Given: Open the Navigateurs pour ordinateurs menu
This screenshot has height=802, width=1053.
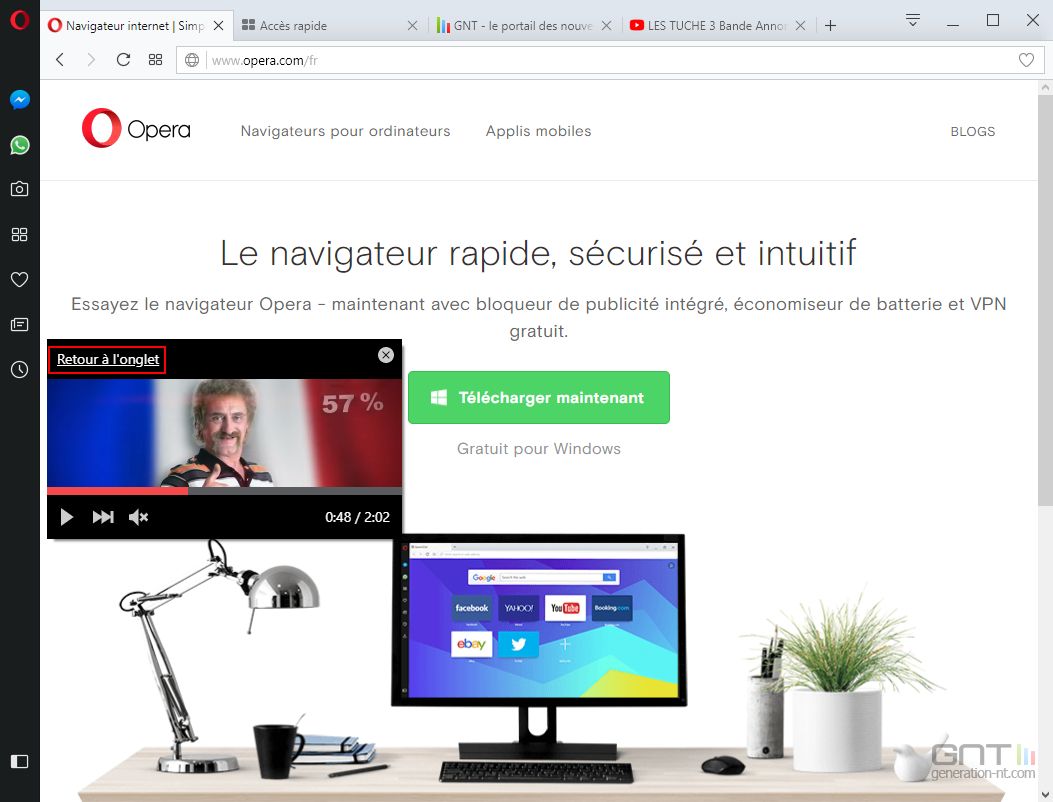Looking at the screenshot, I should [x=345, y=131].
